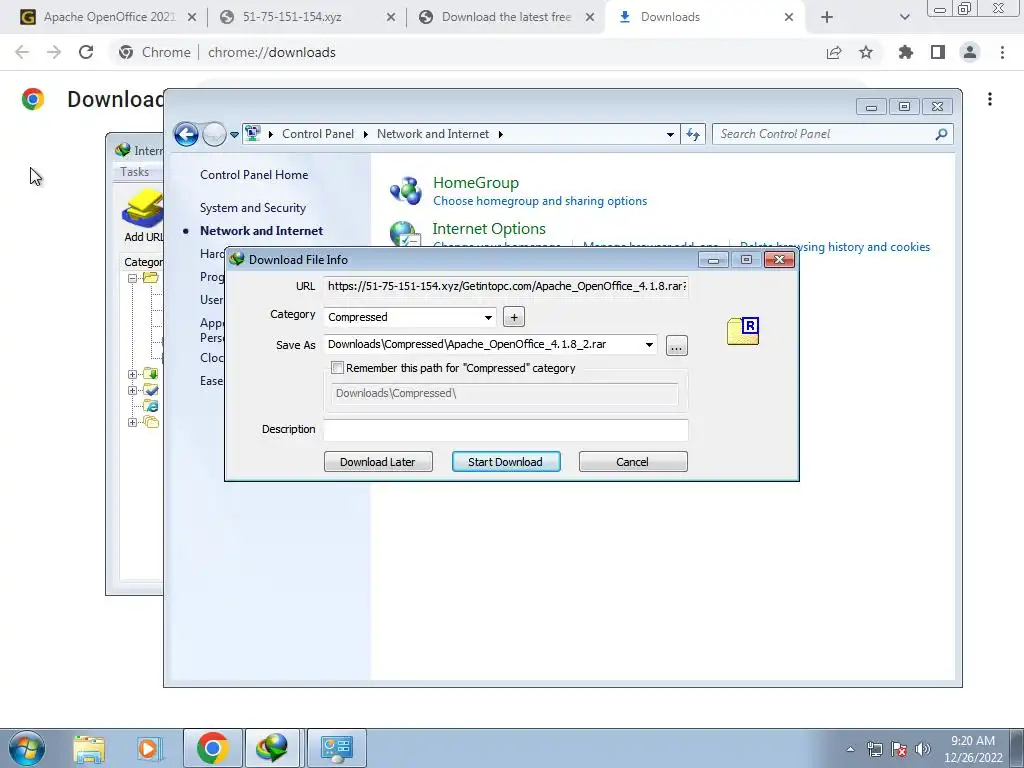Add new category with plus button
Image resolution: width=1024 pixels, height=768 pixels.
point(514,317)
